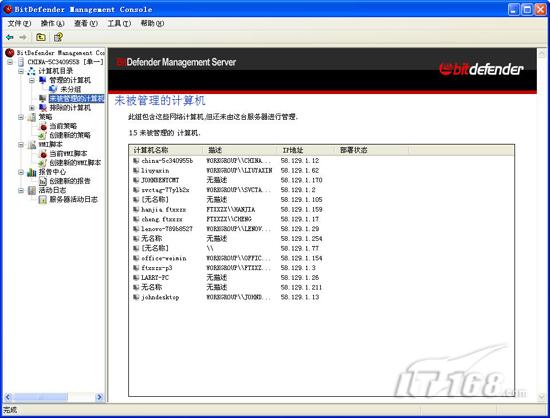This screenshot has width=550, height=418.
Task: Select the 未分组 tree item
Action: pyautogui.click(x=71, y=89)
